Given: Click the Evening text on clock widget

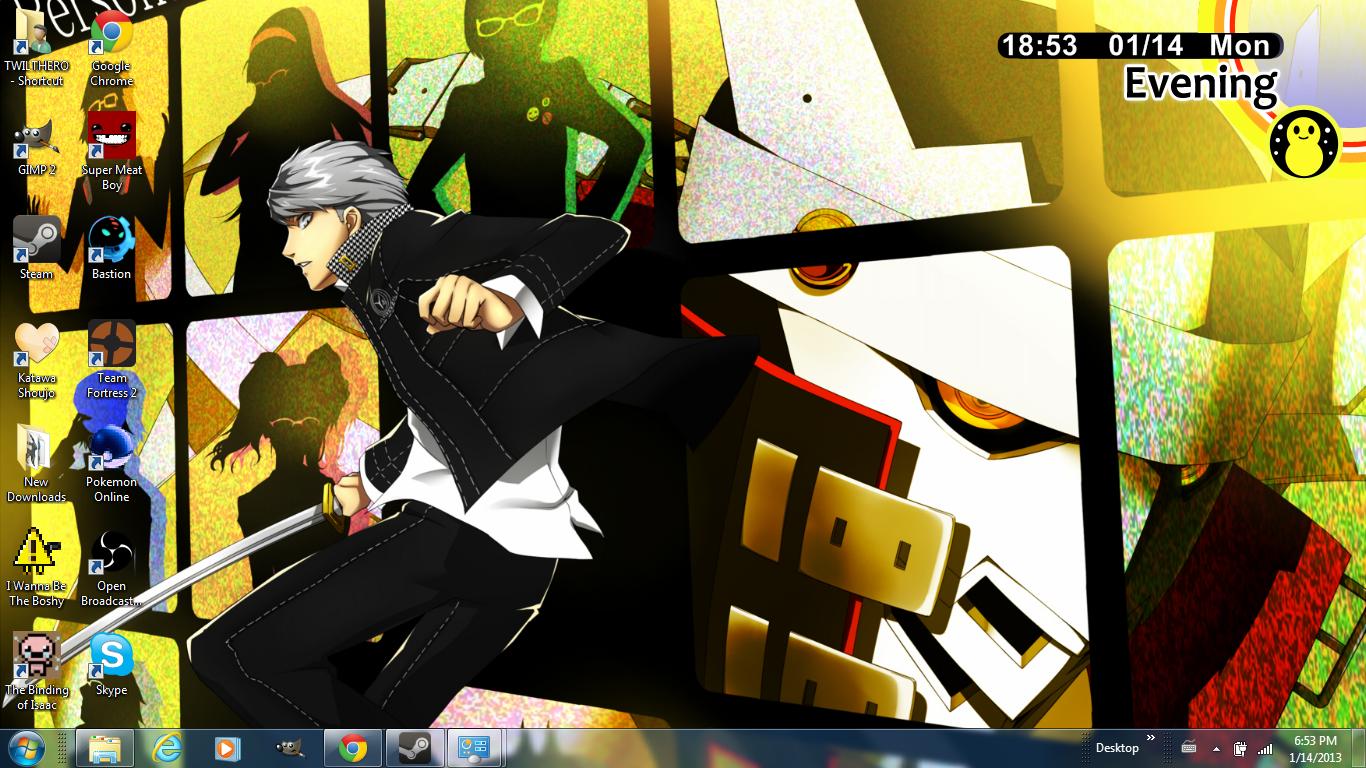Looking at the screenshot, I should (x=1200, y=84).
